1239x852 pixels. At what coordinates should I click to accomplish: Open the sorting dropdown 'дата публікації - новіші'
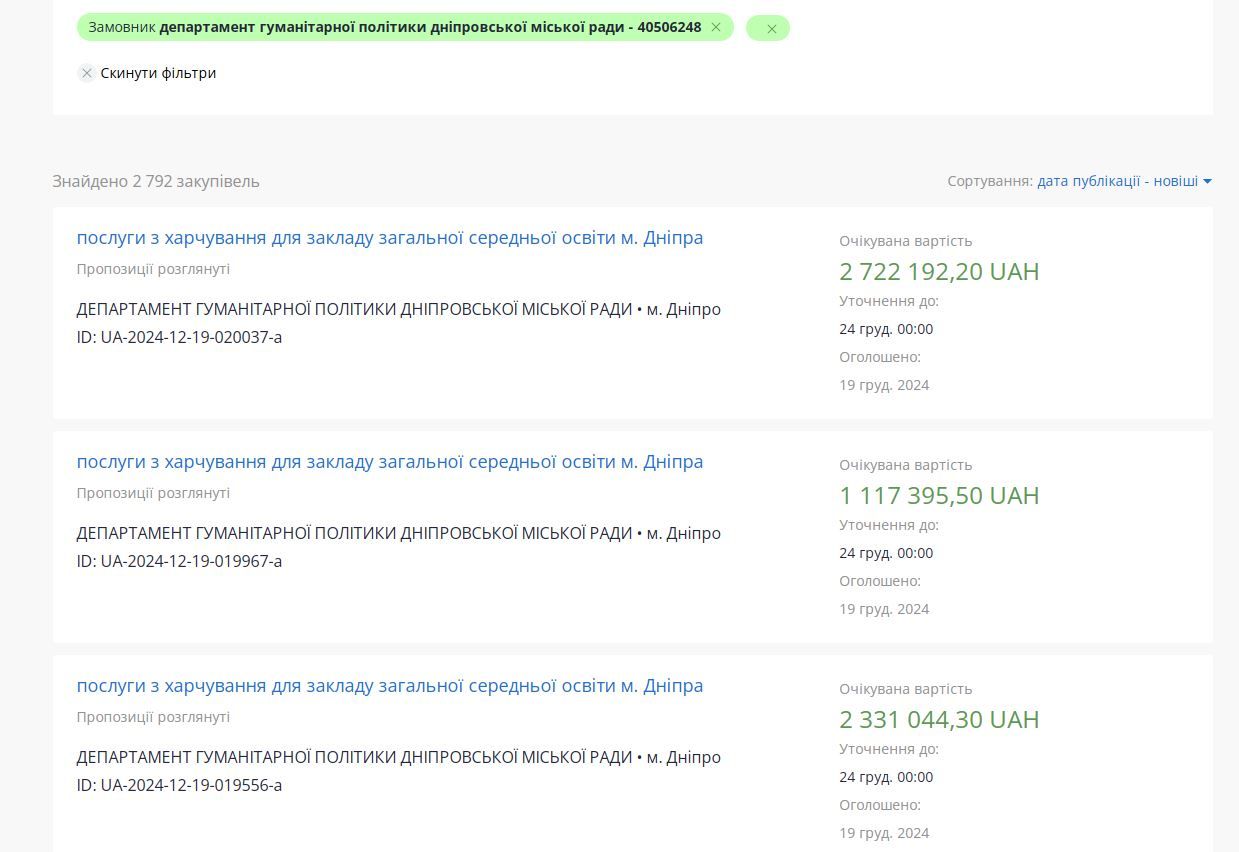[x=1117, y=181]
